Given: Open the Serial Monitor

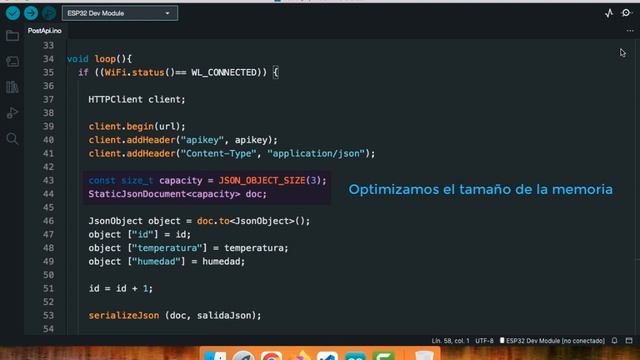Looking at the screenshot, I should click(x=626, y=13).
